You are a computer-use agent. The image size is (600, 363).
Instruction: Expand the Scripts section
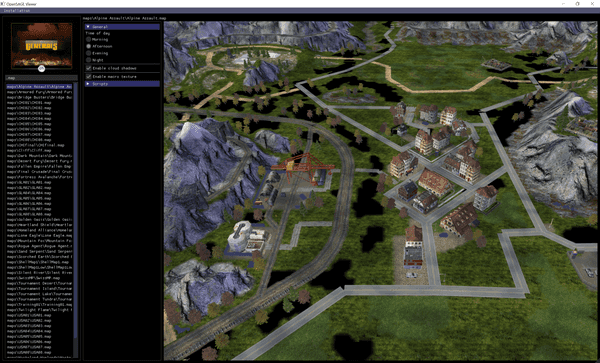point(122,84)
